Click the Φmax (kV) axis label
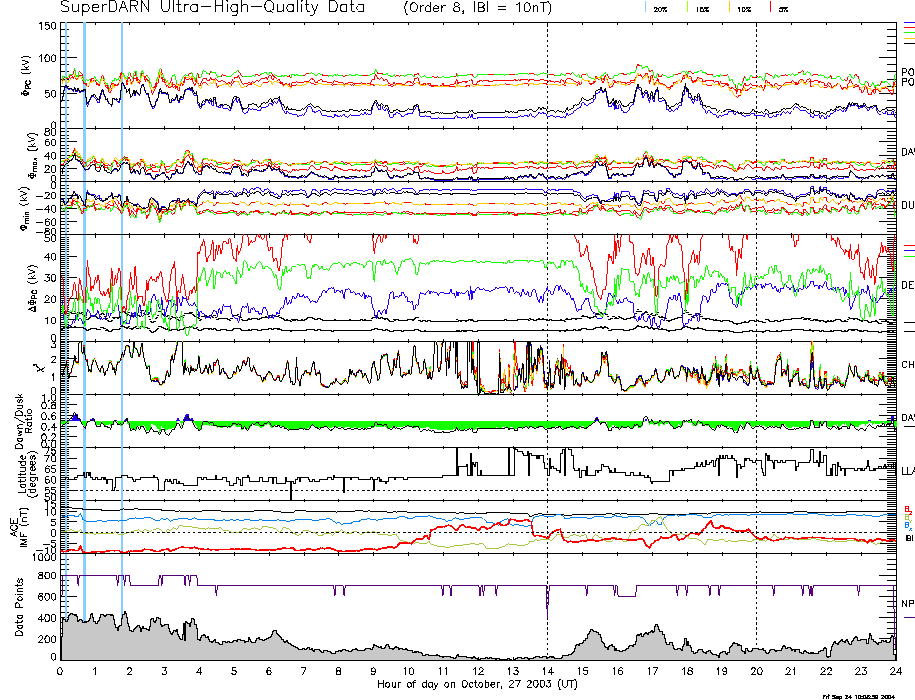 (x=32, y=155)
